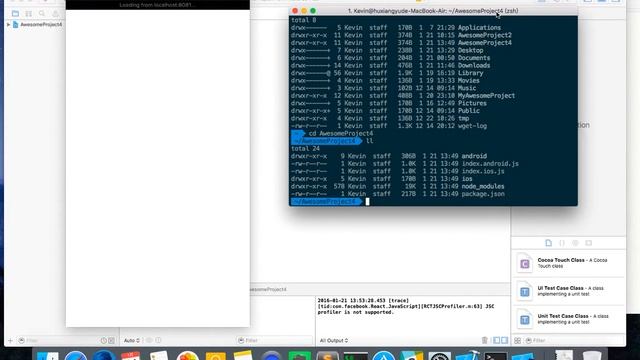The height and width of the screenshot is (360, 640).
Task: Click the Quick Look eye icon in debug bar
Action: (x=149, y=340)
